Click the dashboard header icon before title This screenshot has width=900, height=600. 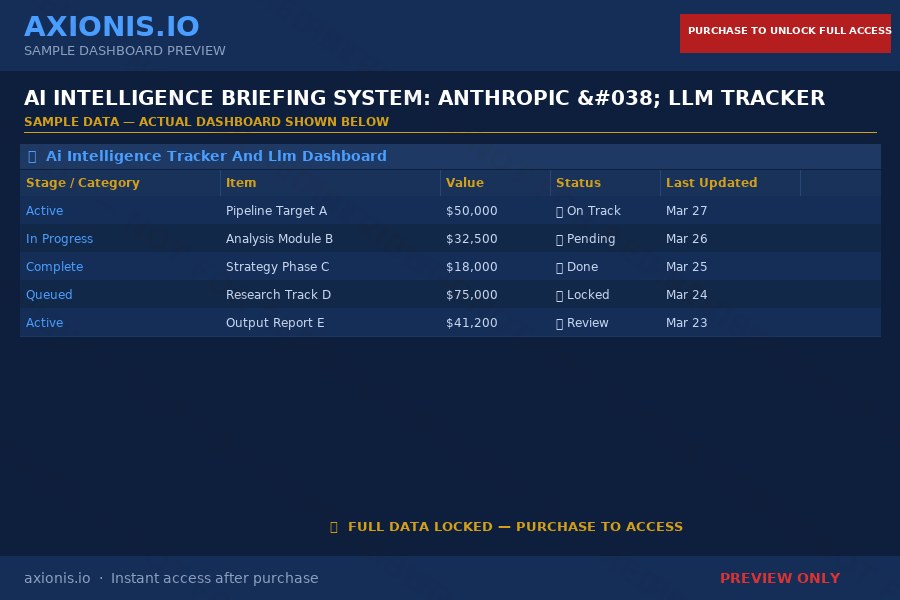31,156
